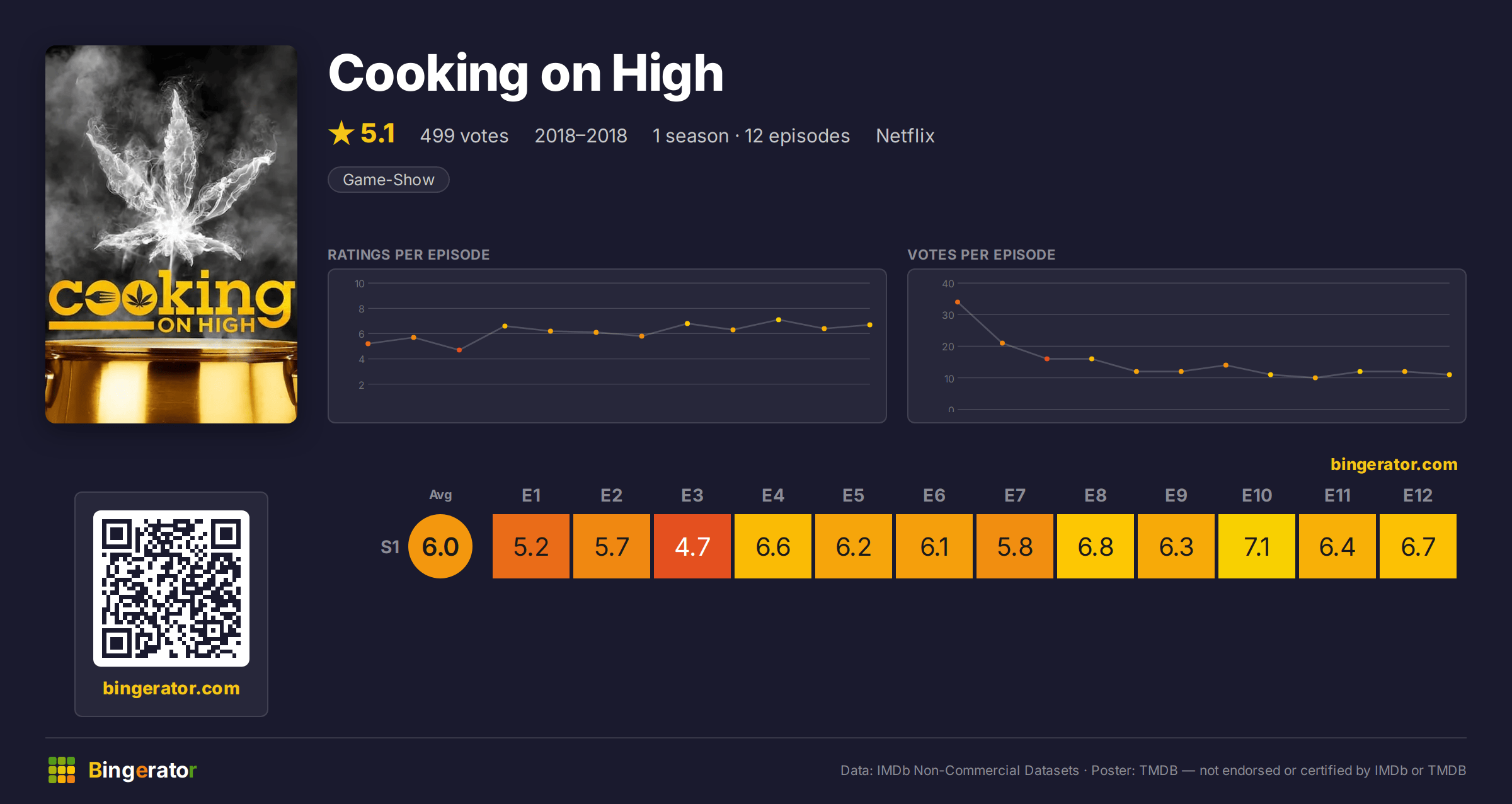This screenshot has width=1512, height=804.
Task: Select the E3 episode tile rated 4.7
Action: (692, 546)
